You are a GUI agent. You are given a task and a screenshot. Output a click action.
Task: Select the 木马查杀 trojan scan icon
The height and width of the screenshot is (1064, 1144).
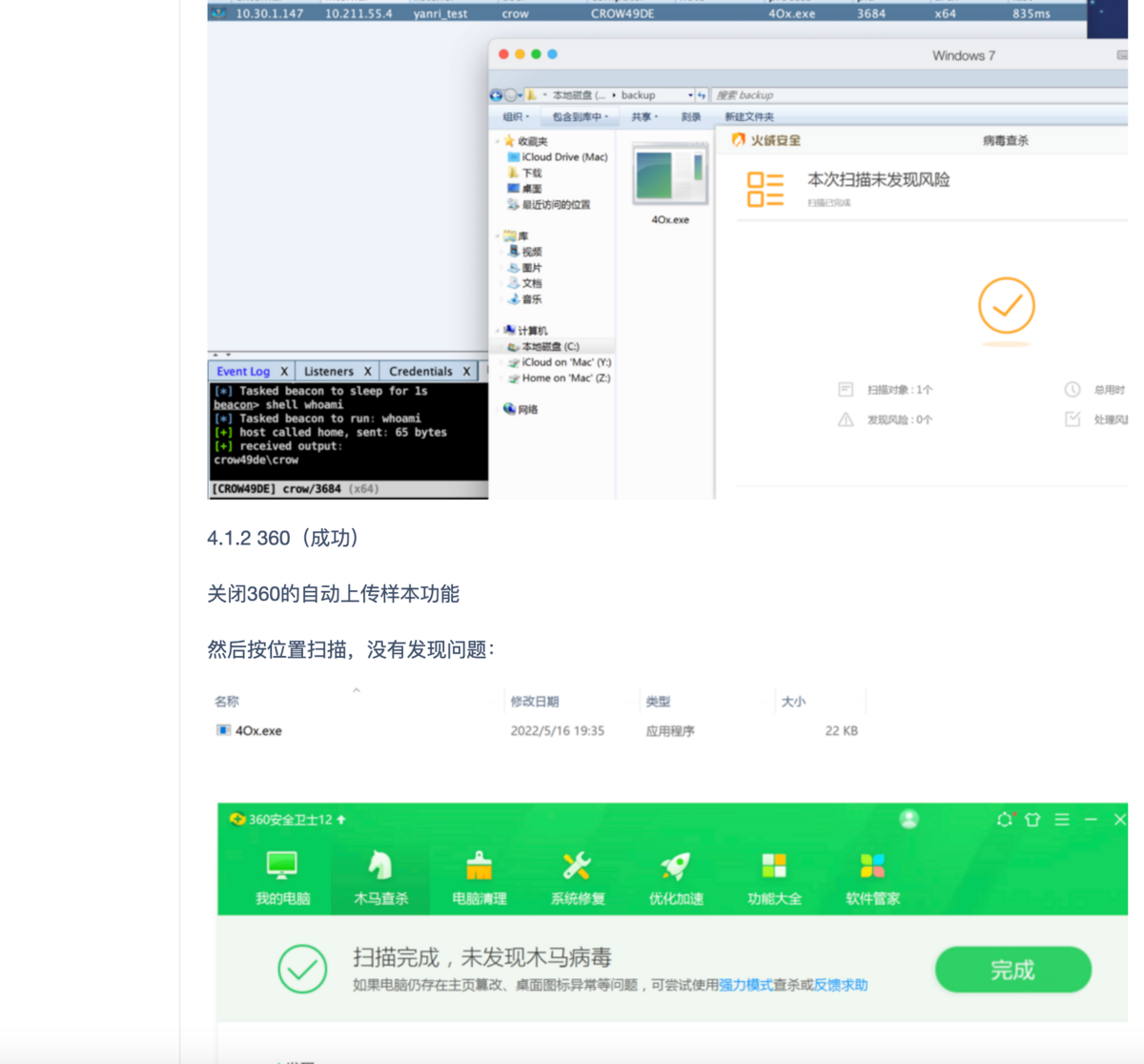tap(380, 877)
